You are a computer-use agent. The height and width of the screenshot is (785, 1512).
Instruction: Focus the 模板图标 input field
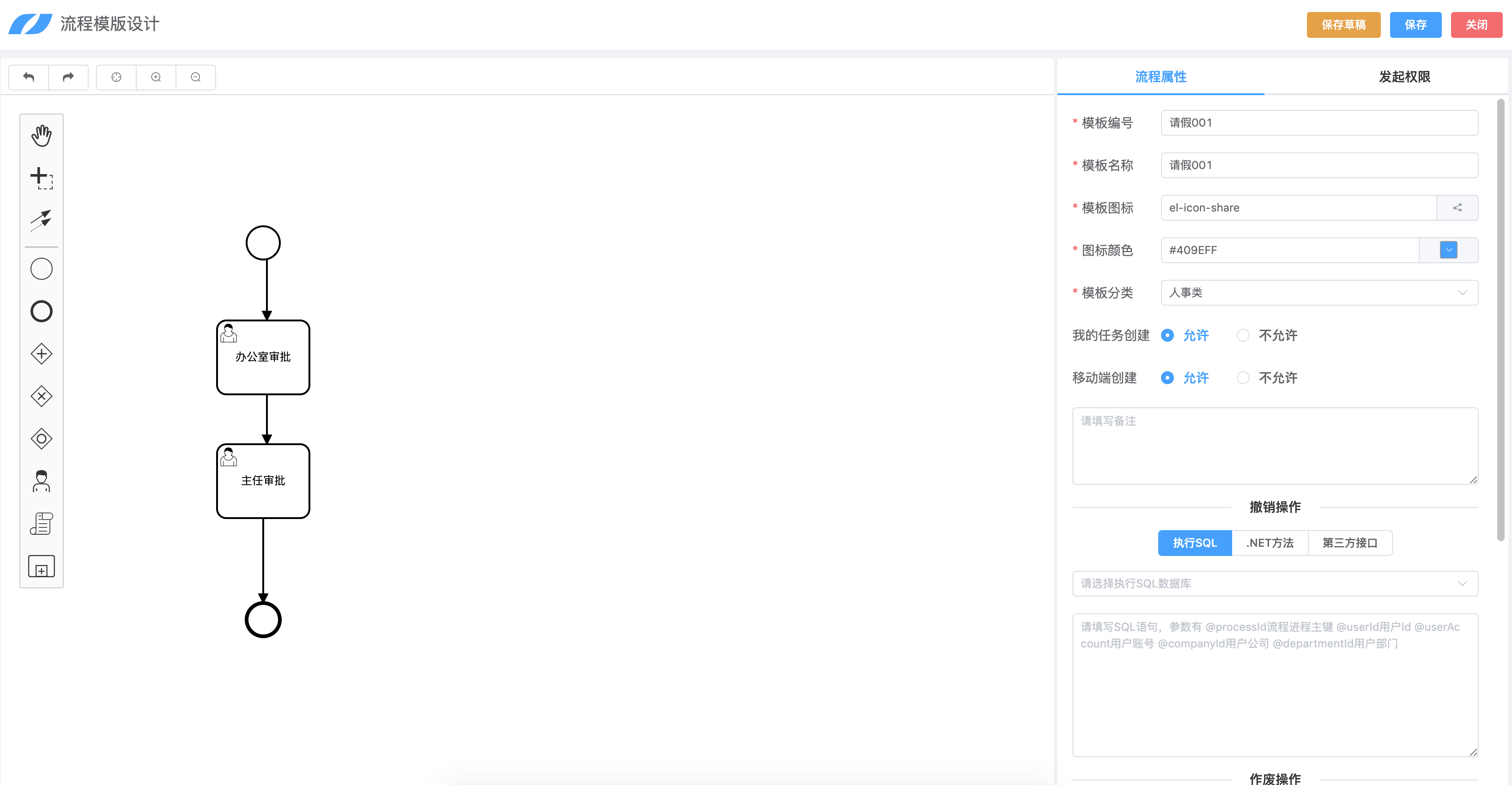(x=1298, y=208)
